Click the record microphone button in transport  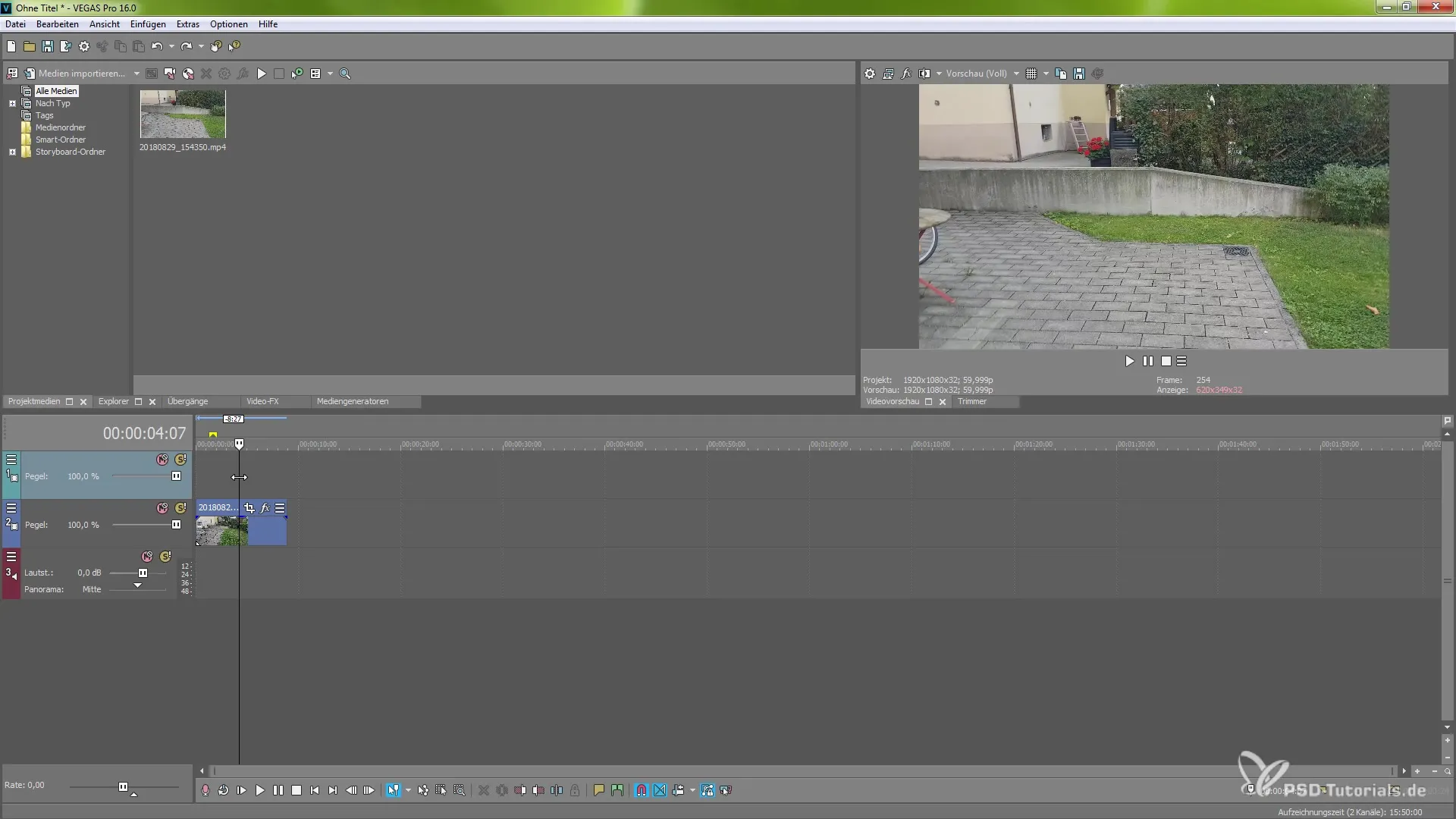coord(206,790)
